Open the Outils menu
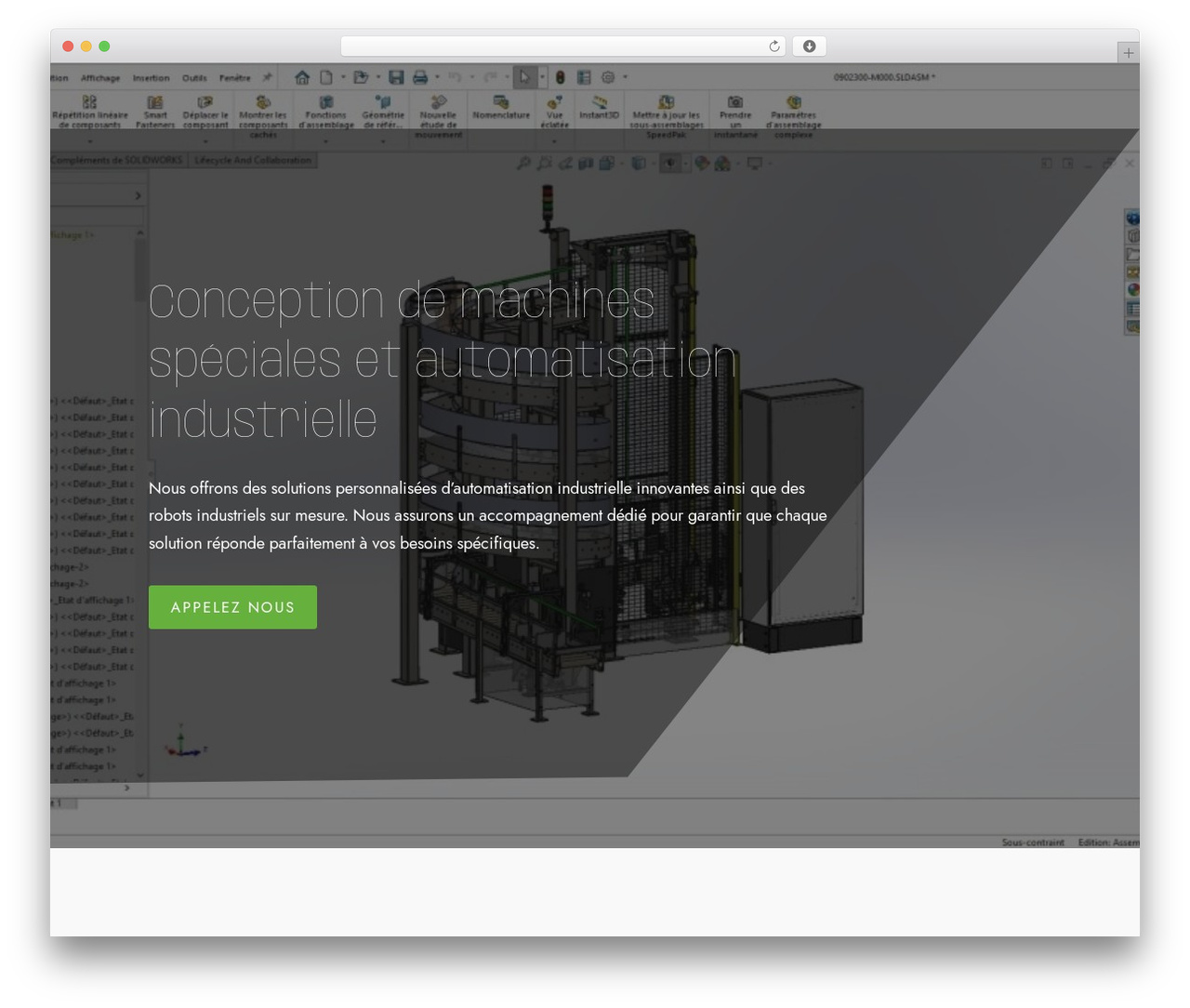1190x1008 pixels. coord(194,78)
